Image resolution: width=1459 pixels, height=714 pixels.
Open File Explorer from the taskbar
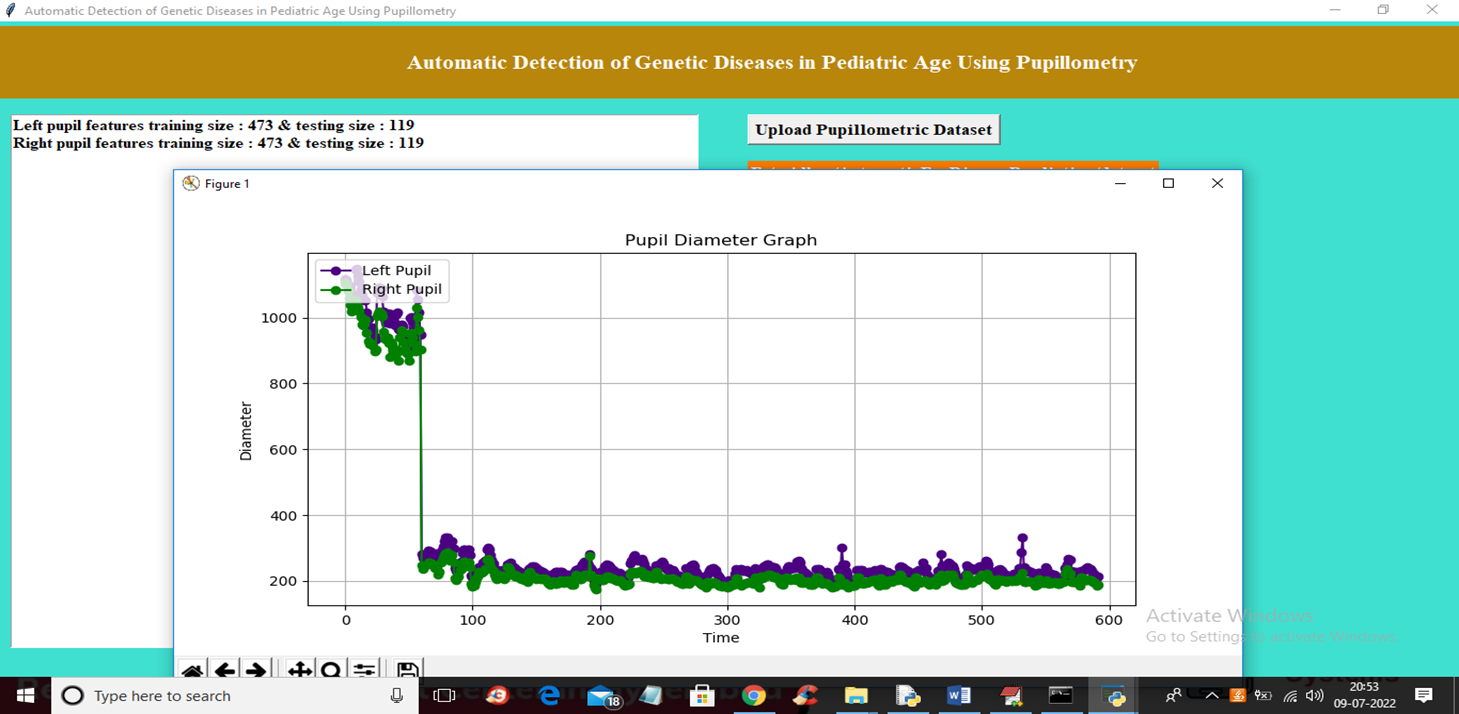(x=856, y=695)
